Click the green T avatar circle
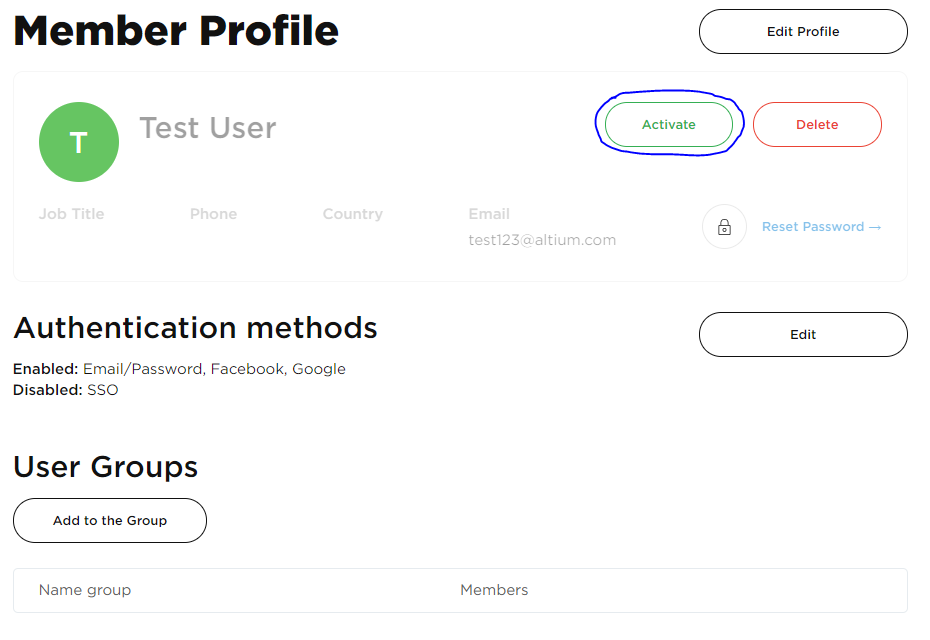This screenshot has height=640, width=930. click(x=79, y=142)
